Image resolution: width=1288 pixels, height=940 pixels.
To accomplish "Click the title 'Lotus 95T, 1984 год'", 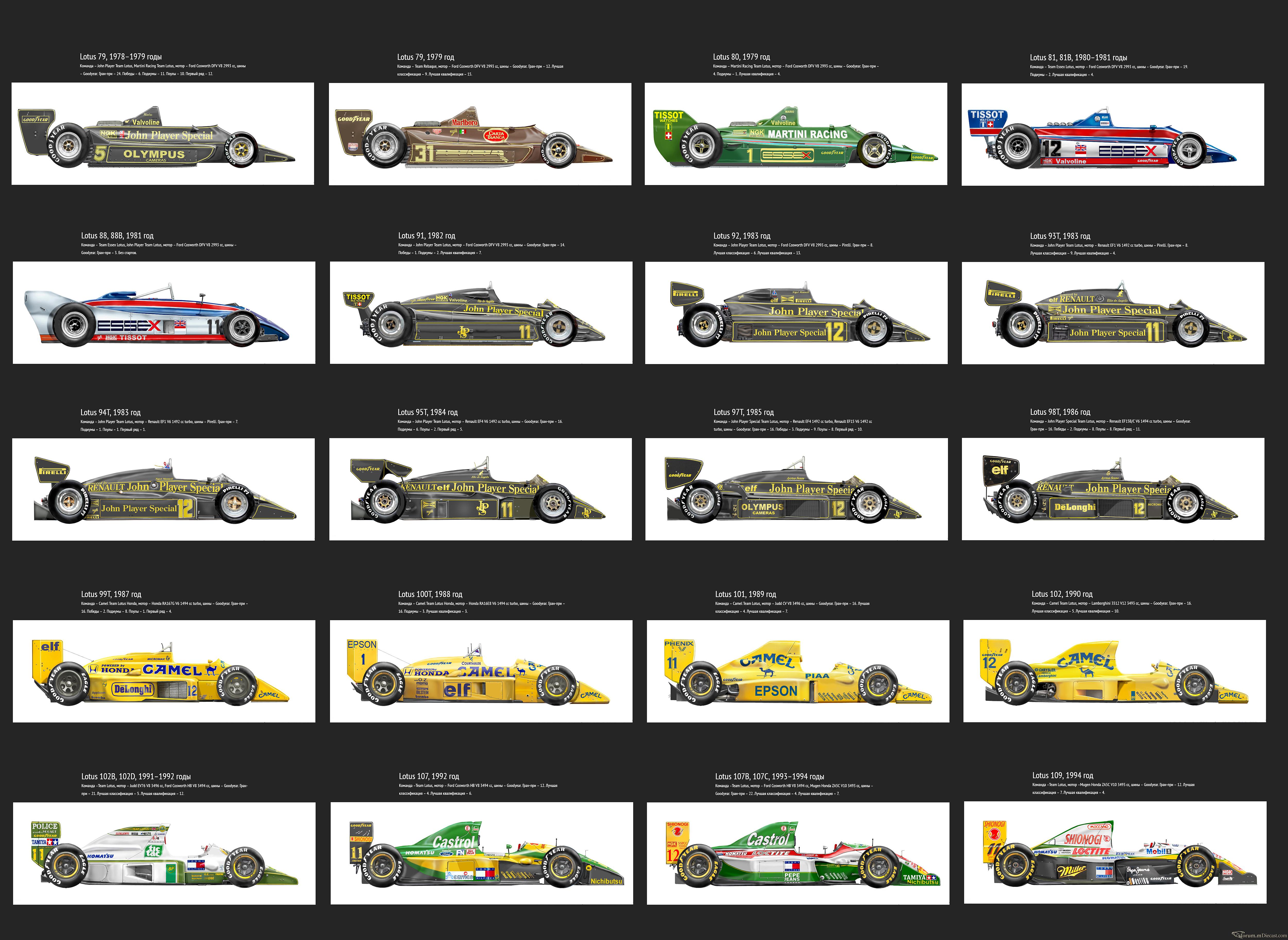I will pyautogui.click(x=427, y=412).
